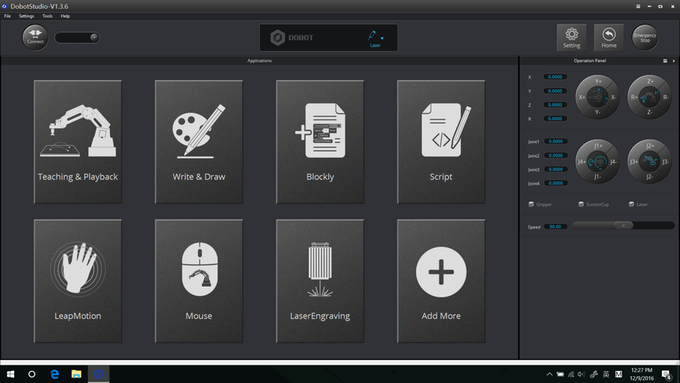Jog joint 3 with J3+
680x383 pixels.
(x=634, y=162)
